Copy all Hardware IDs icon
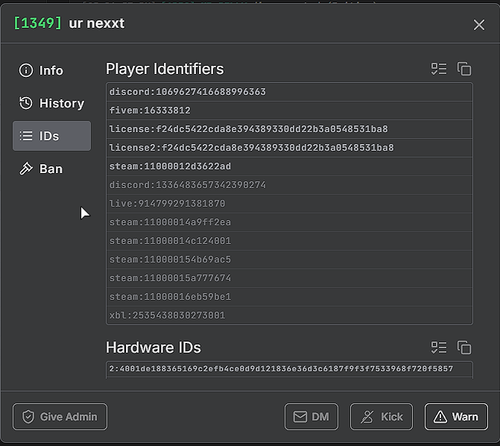This screenshot has width=500, height=446. point(464,348)
